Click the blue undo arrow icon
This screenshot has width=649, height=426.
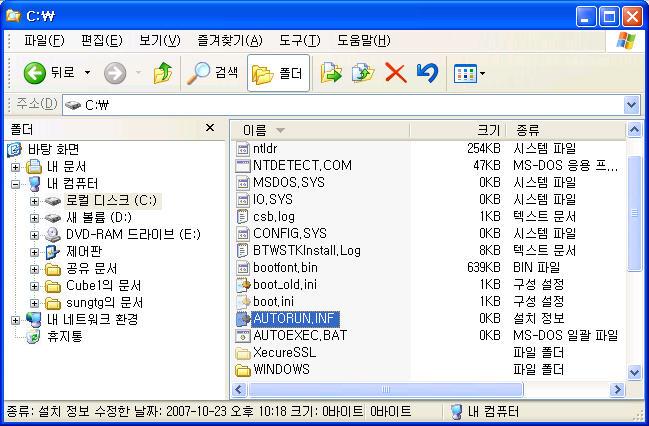[427, 73]
